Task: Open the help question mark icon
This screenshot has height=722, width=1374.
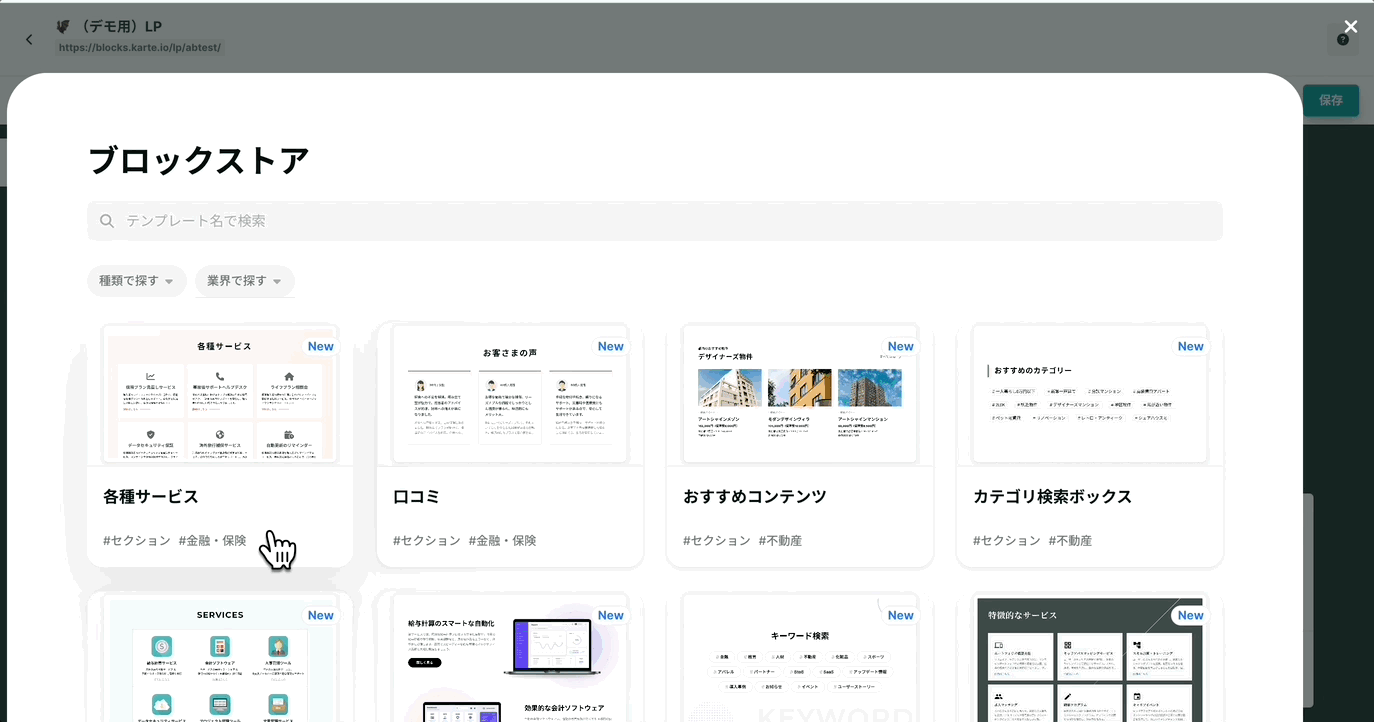Action: pyautogui.click(x=1343, y=40)
